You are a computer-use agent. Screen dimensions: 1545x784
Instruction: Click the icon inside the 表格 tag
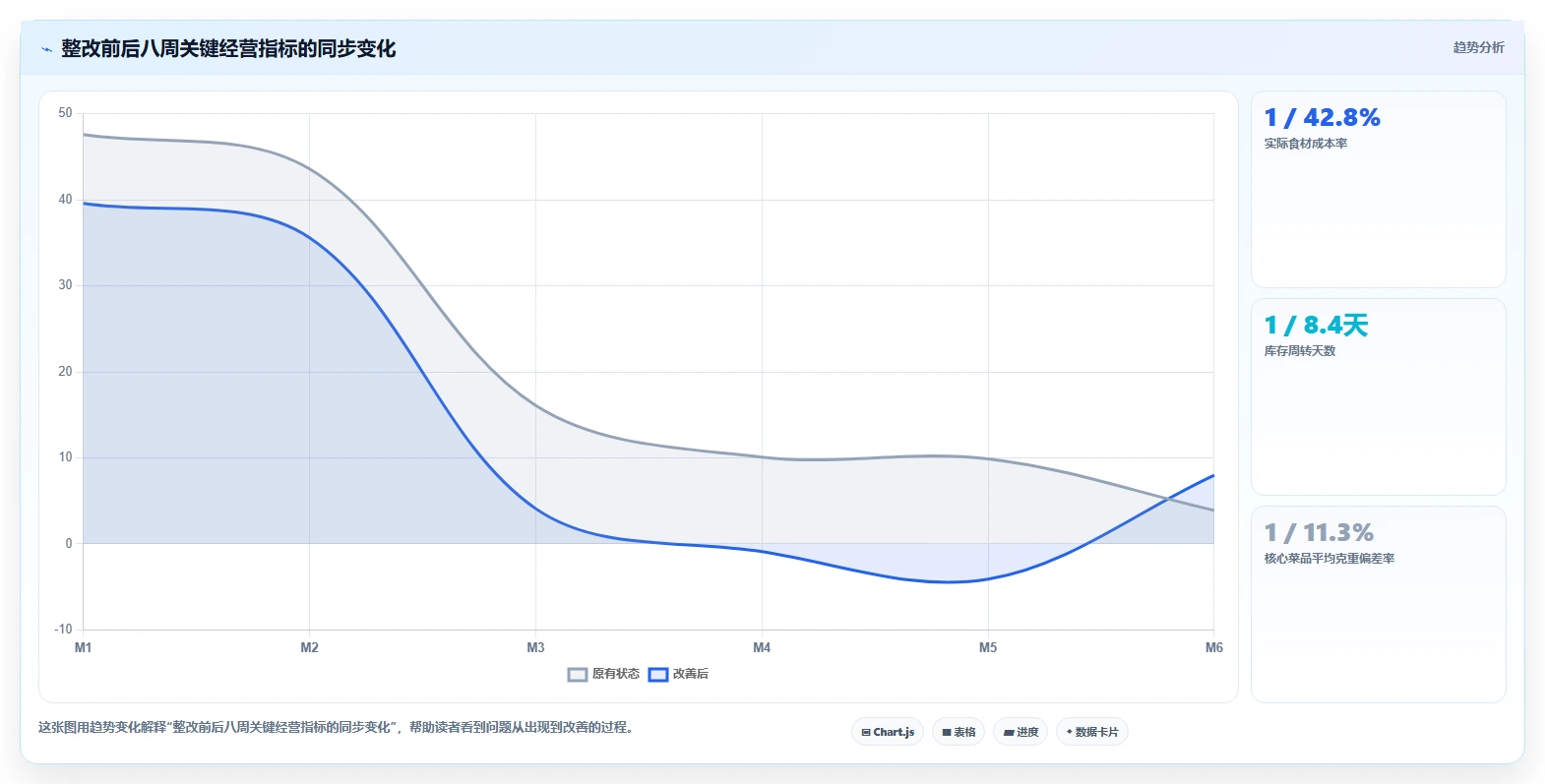click(x=947, y=732)
